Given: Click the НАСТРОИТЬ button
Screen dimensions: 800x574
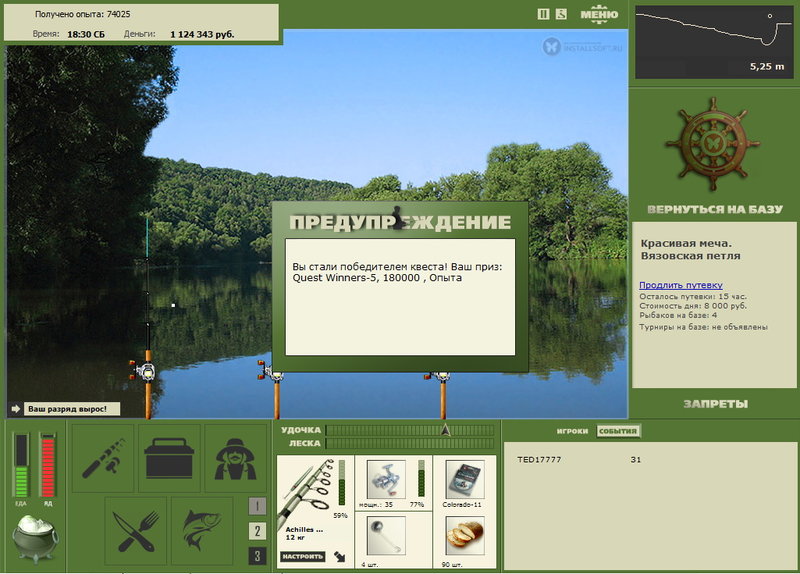Looking at the screenshot, I should 302,557.
